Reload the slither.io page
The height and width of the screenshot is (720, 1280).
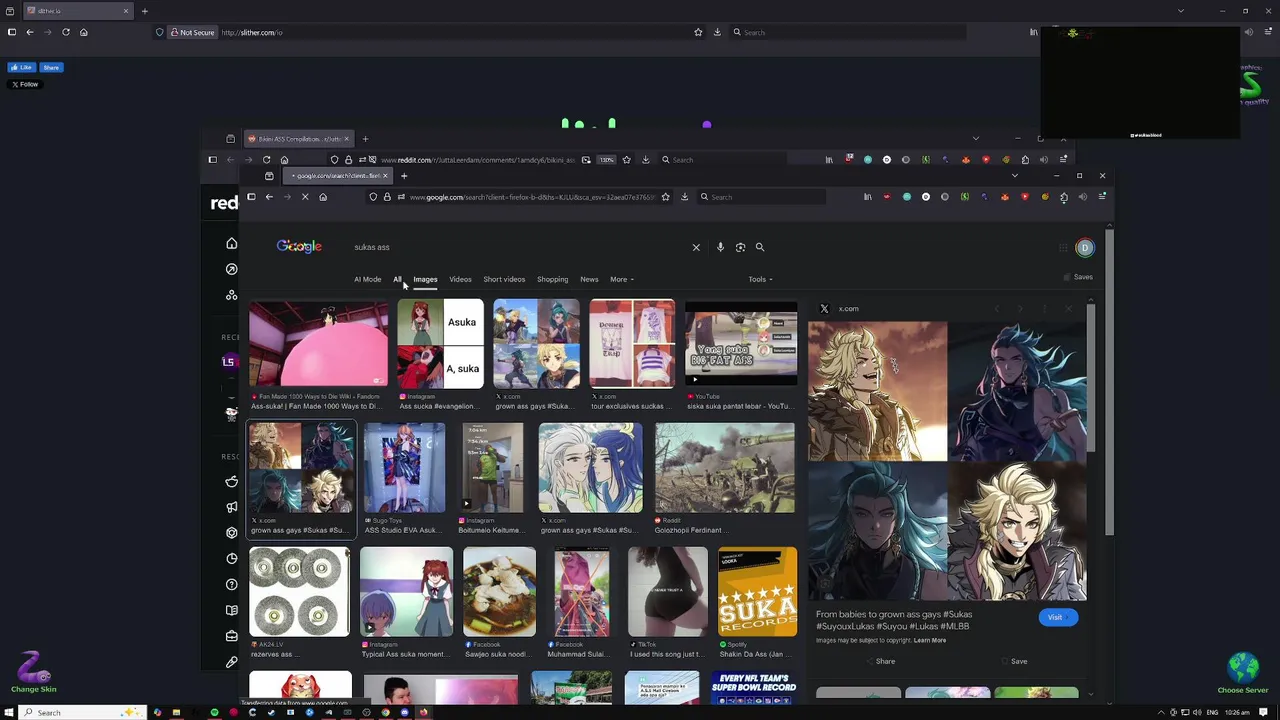[x=66, y=32]
